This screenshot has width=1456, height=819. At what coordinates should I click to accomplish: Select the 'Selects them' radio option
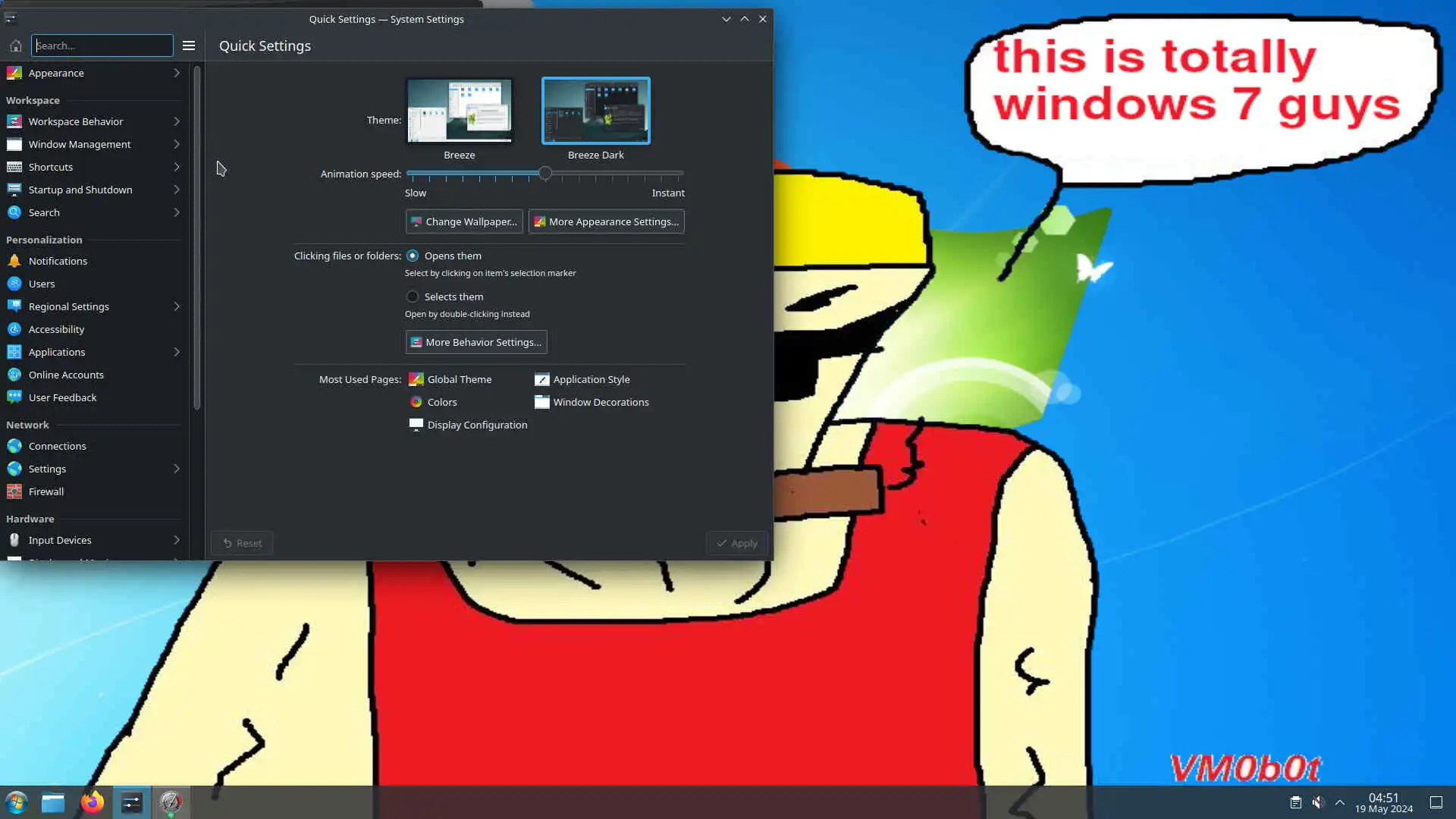pos(413,297)
